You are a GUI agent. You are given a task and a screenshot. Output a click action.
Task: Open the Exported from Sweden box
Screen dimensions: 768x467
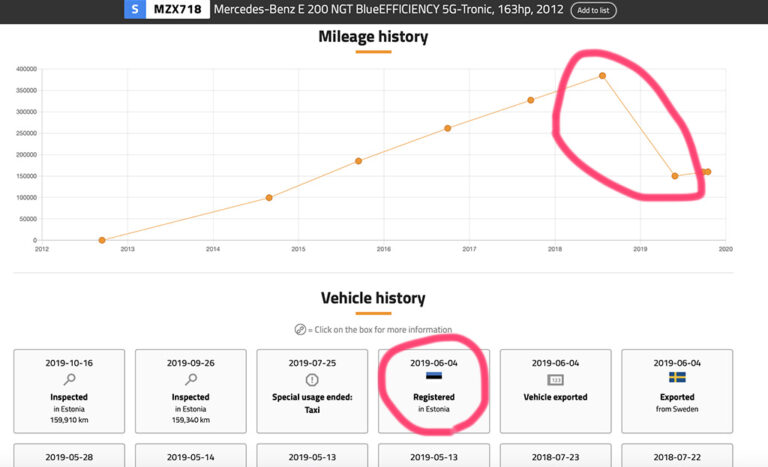point(677,391)
